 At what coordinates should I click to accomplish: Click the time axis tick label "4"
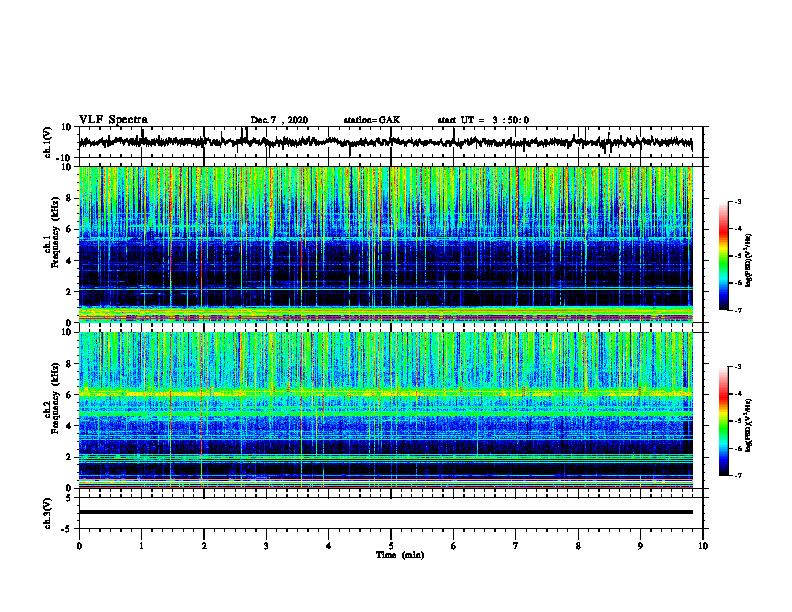pyautogui.click(x=328, y=546)
